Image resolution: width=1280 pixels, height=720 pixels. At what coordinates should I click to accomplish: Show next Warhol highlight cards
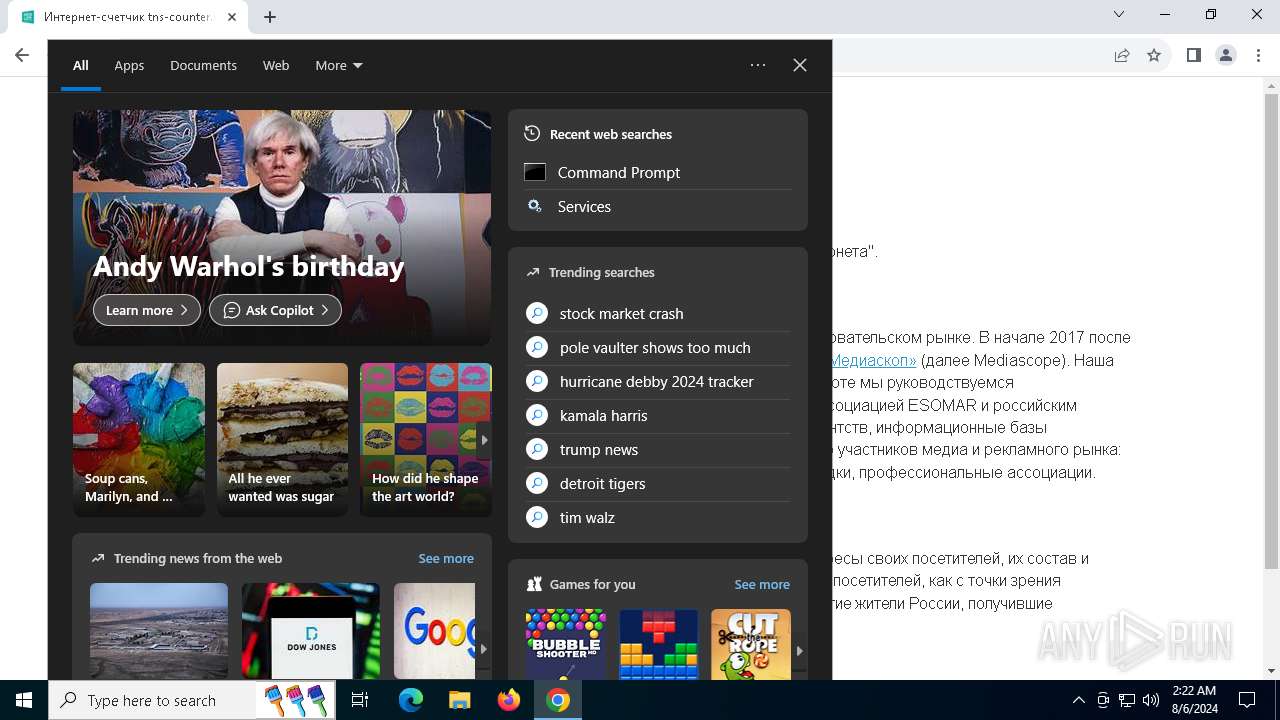(484, 440)
